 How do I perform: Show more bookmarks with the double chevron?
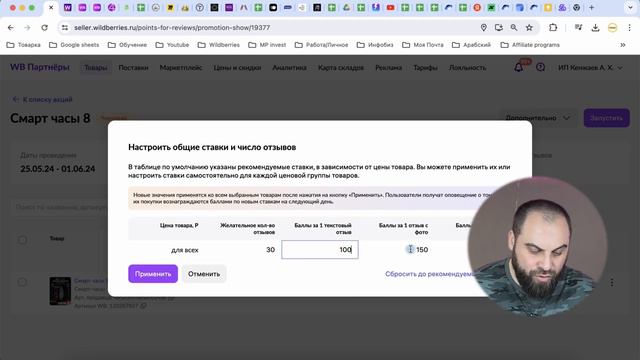623,45
